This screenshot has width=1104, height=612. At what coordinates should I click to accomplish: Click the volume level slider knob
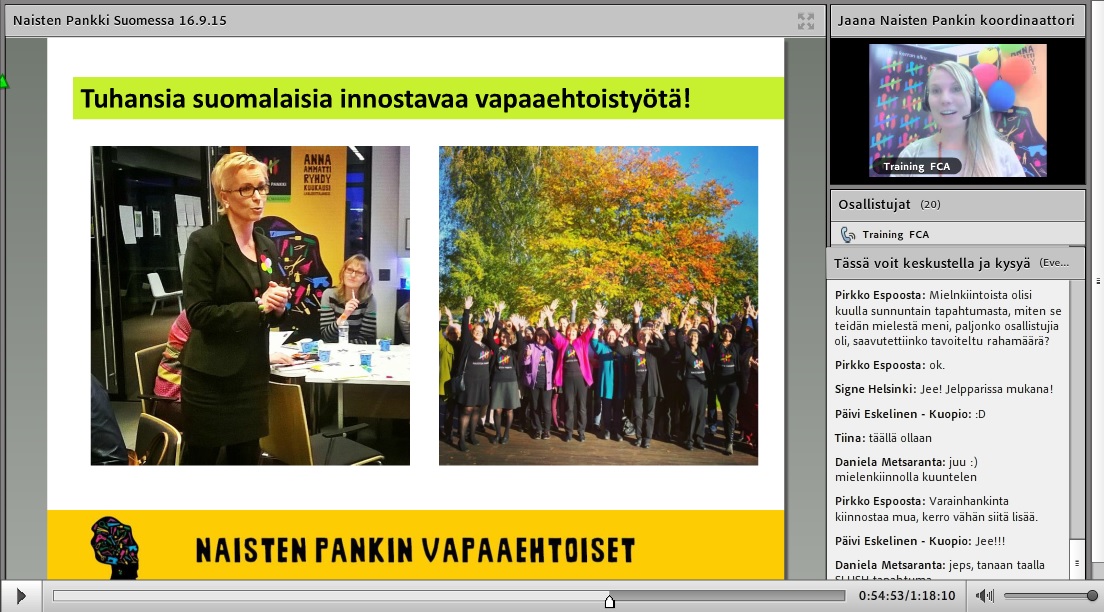click(x=1092, y=596)
